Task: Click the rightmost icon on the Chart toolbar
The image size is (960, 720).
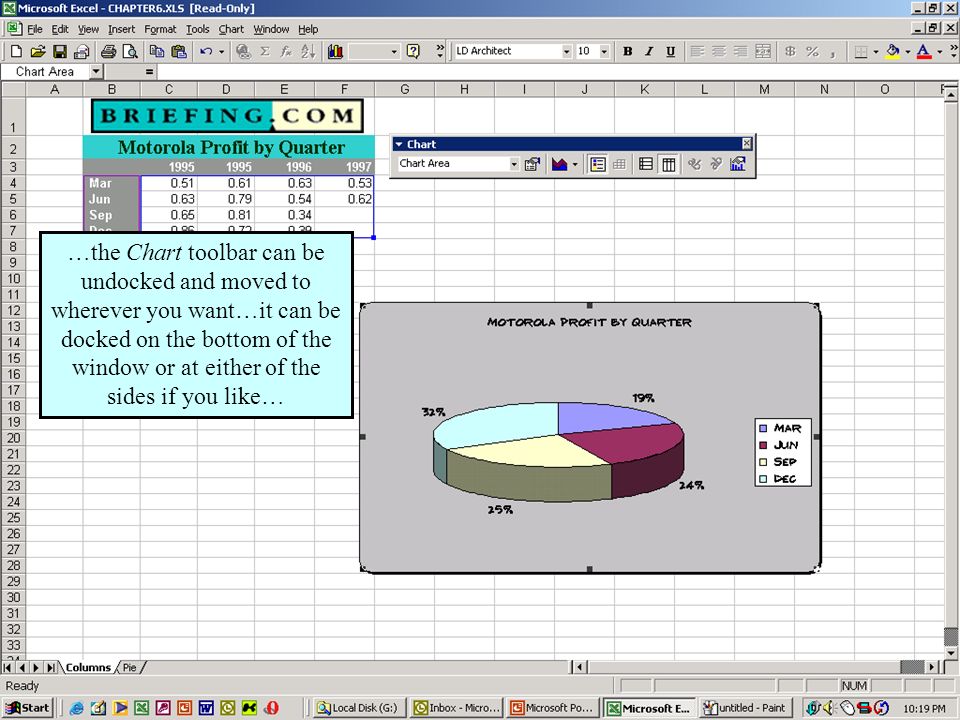Action: click(738, 164)
